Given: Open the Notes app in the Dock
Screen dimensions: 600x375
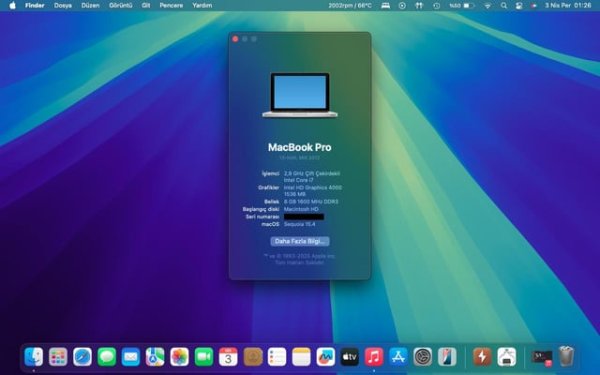Looking at the screenshot, I should pos(301,357).
